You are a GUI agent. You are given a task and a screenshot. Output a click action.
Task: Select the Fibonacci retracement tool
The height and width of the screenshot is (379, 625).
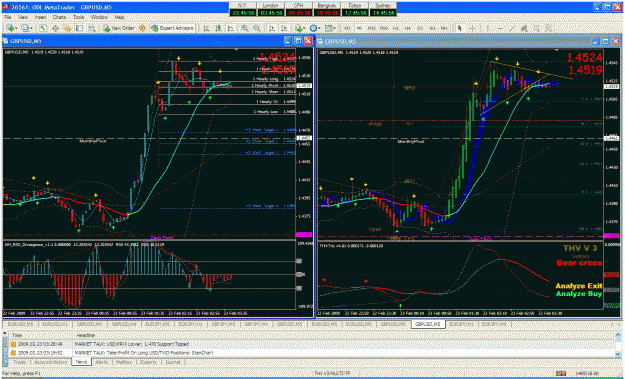(537, 28)
